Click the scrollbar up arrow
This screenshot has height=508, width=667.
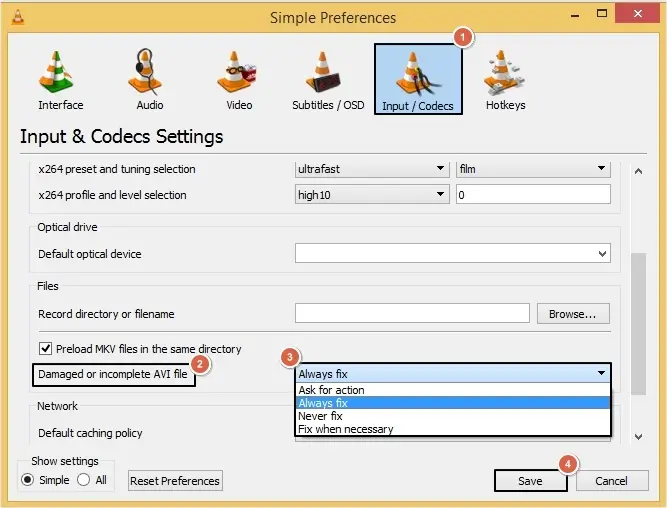point(638,171)
